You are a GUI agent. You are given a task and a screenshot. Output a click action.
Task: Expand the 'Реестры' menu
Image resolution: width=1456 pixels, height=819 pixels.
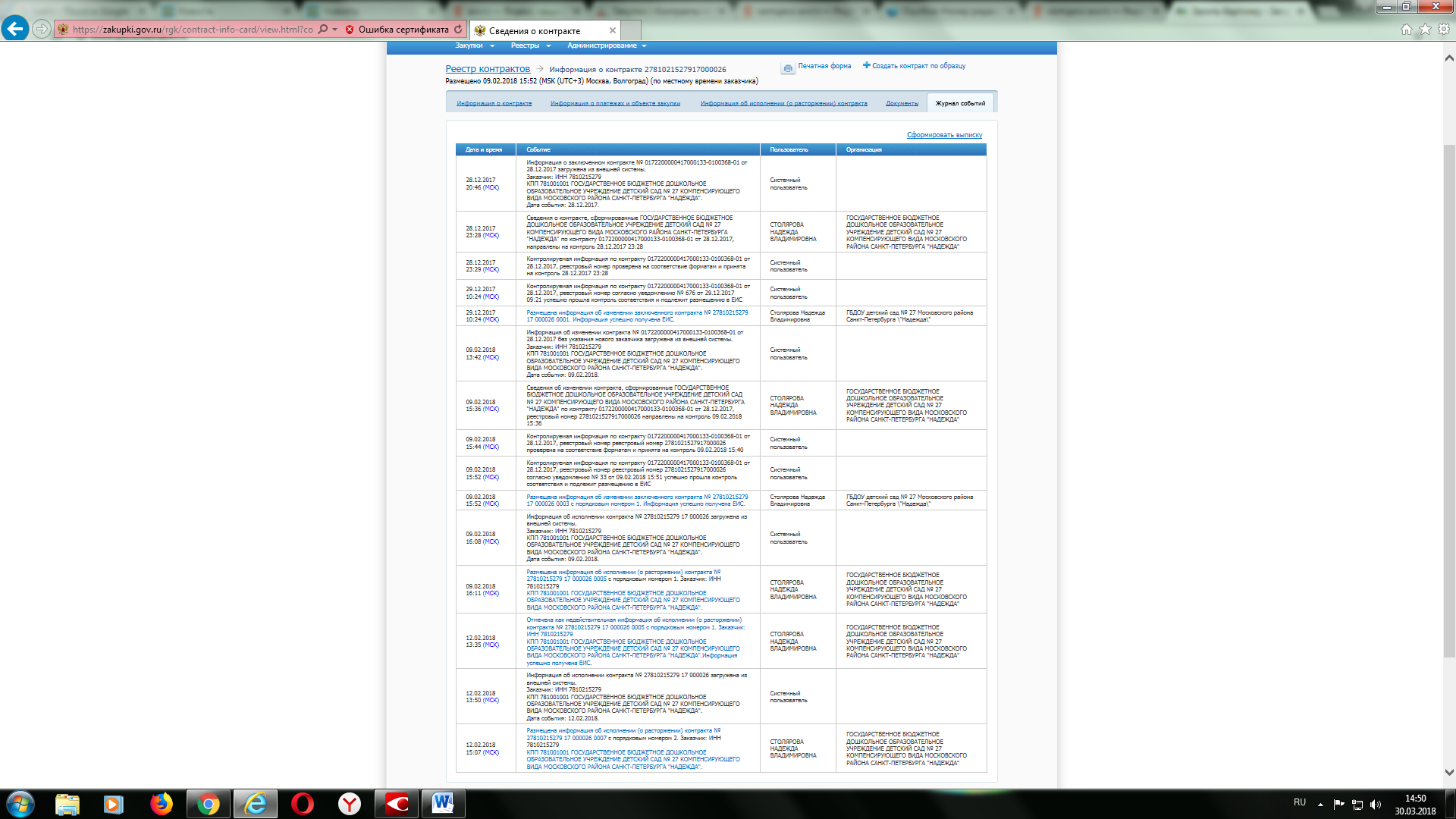point(531,45)
